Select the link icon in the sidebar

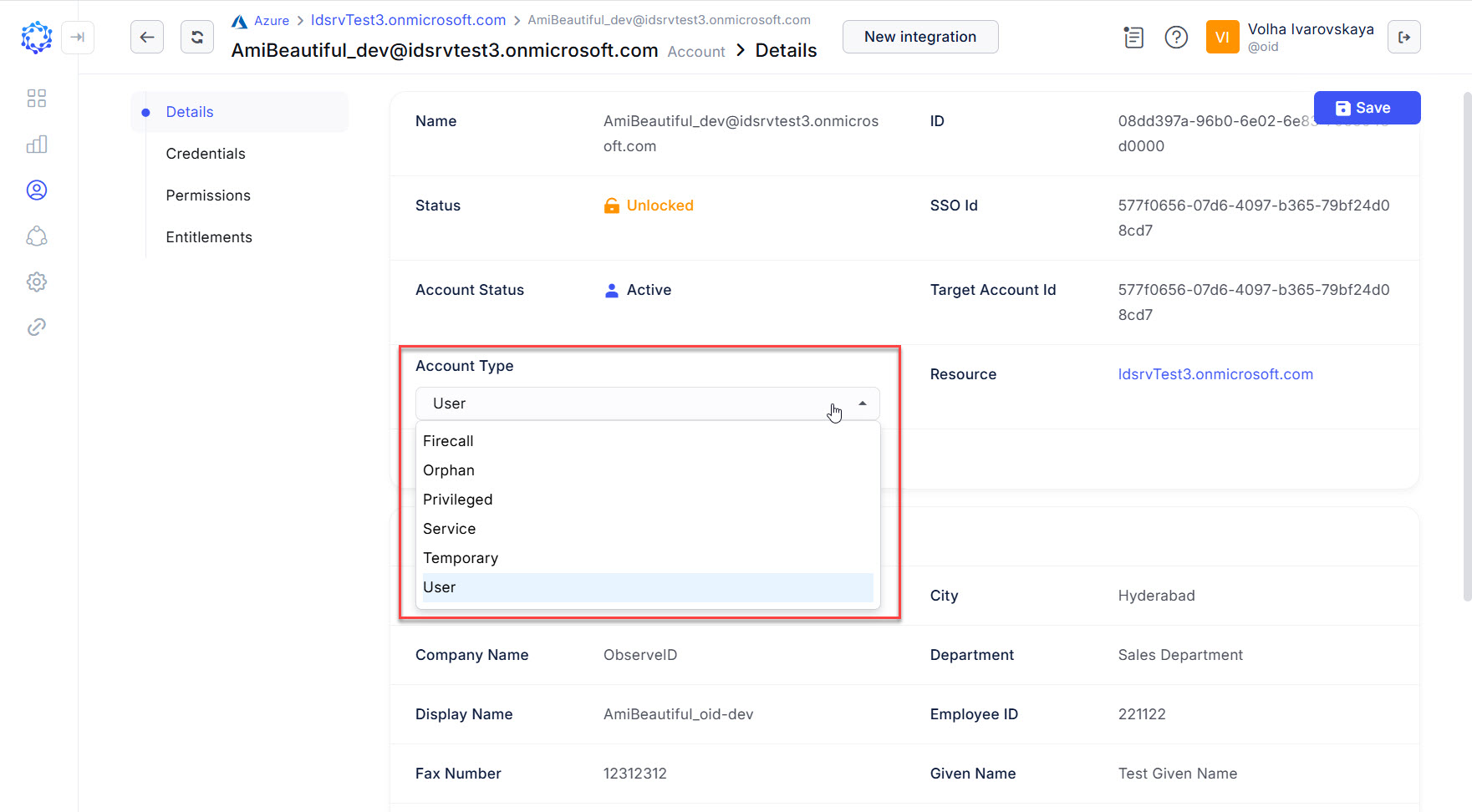(36, 327)
